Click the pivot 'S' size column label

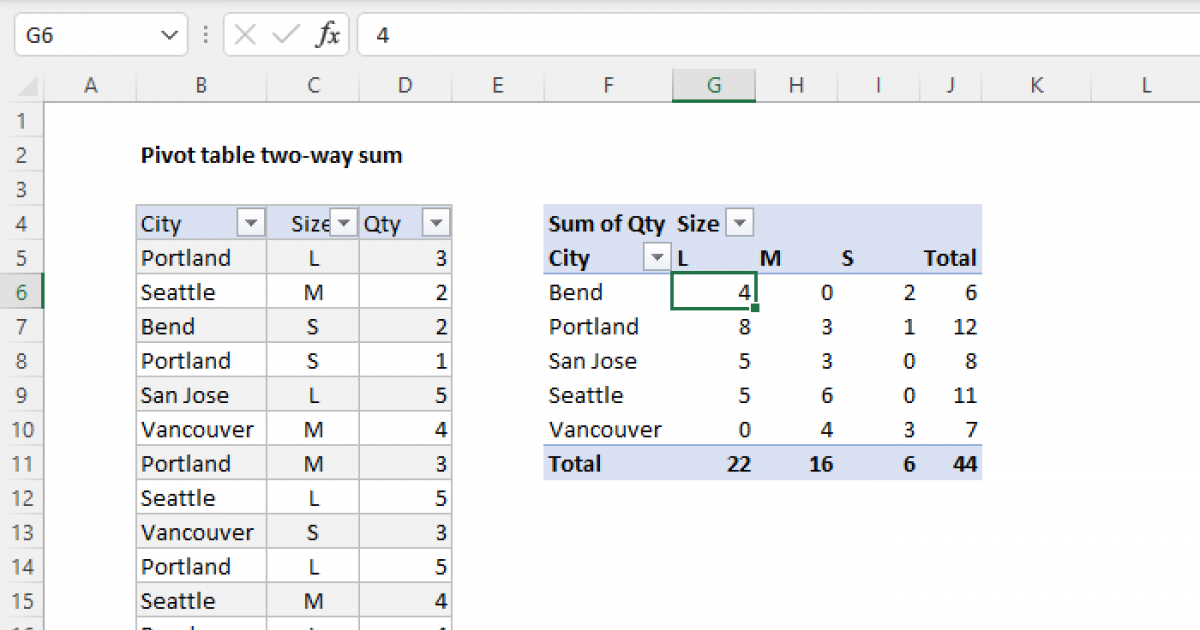click(848, 258)
